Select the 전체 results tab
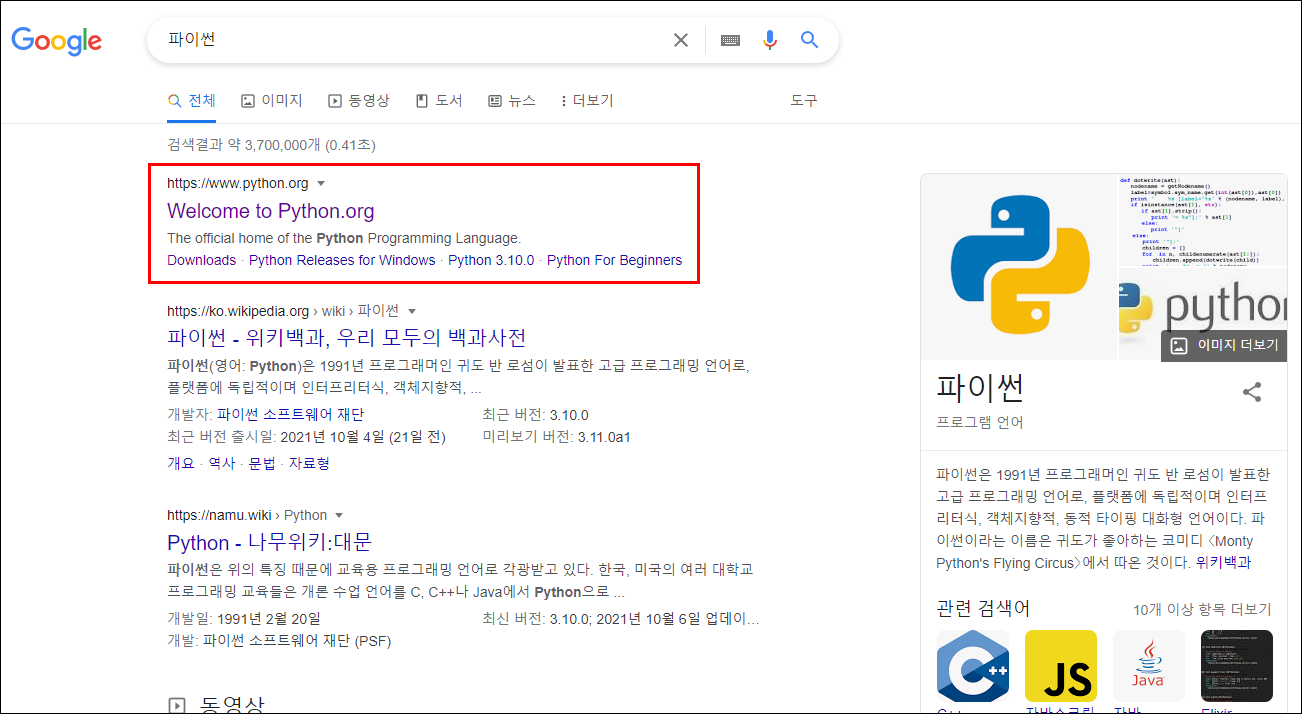This screenshot has height=714, width=1302. coord(191,101)
